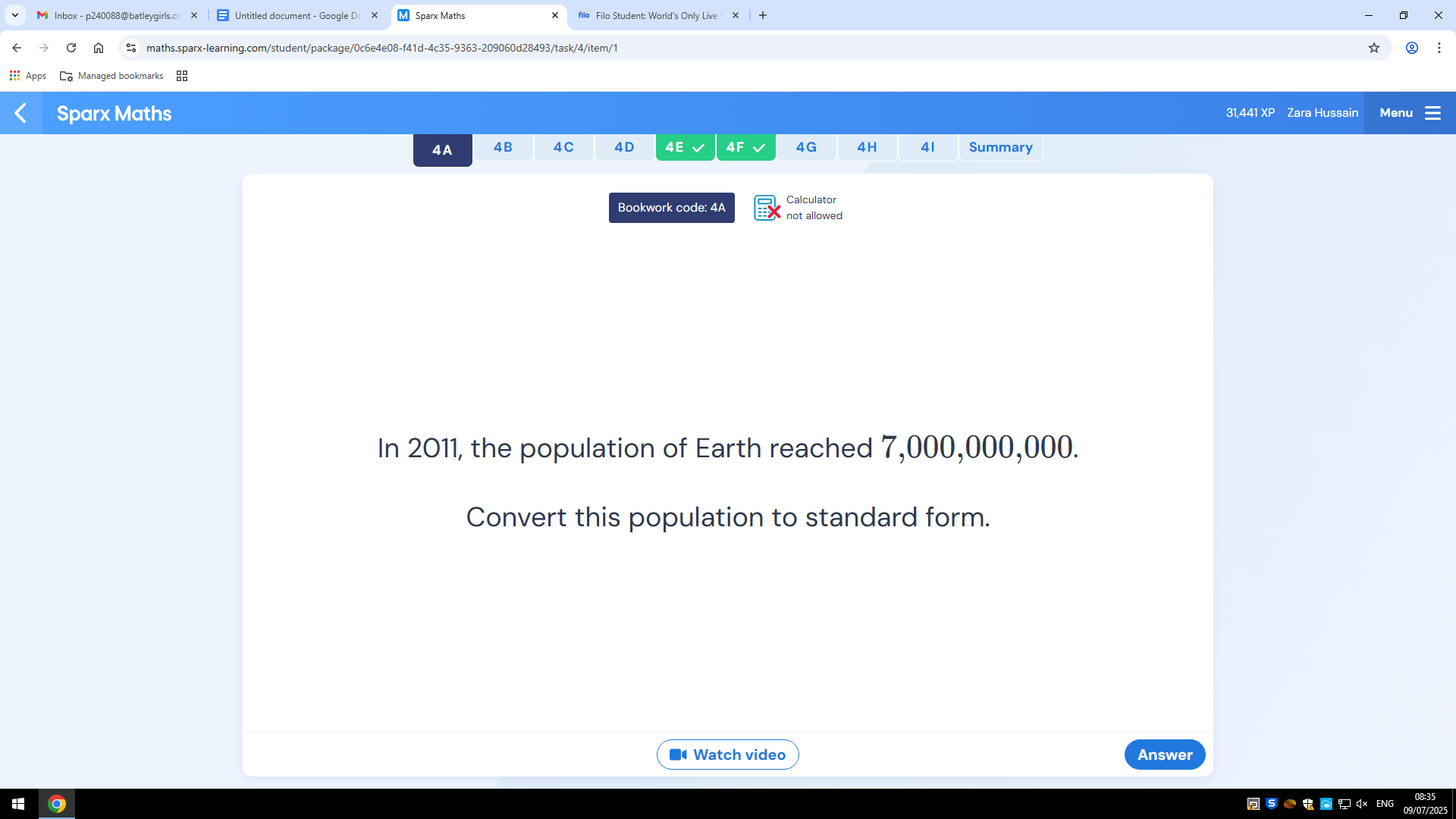Click the Sparx Maths back arrow
Viewport: 1456px width, 819px height.
(20, 113)
